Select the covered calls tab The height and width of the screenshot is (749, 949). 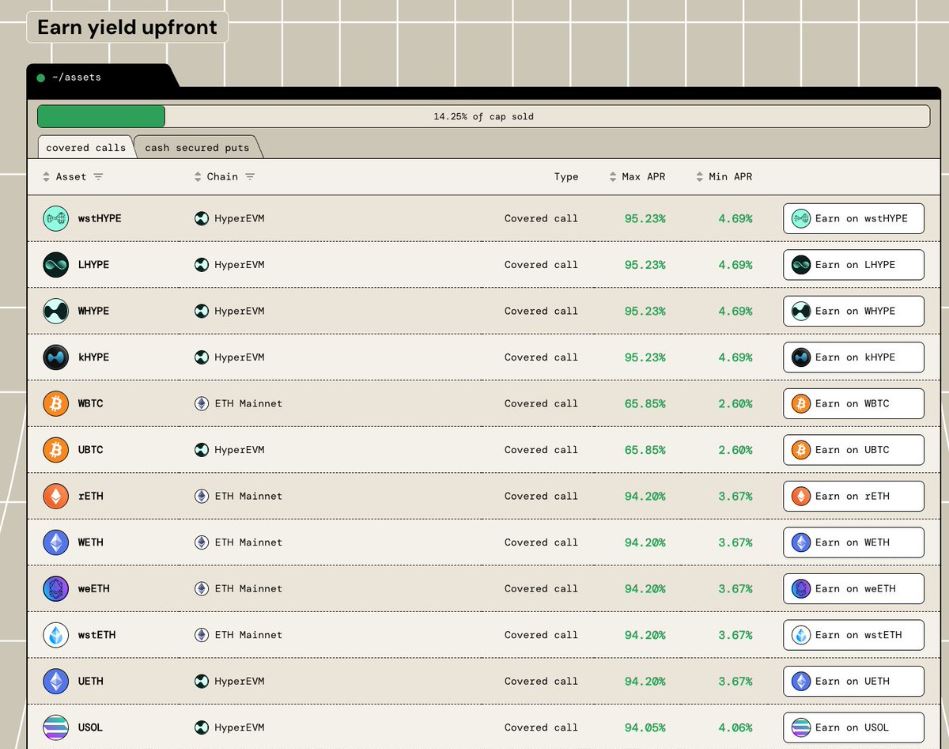pos(85,148)
